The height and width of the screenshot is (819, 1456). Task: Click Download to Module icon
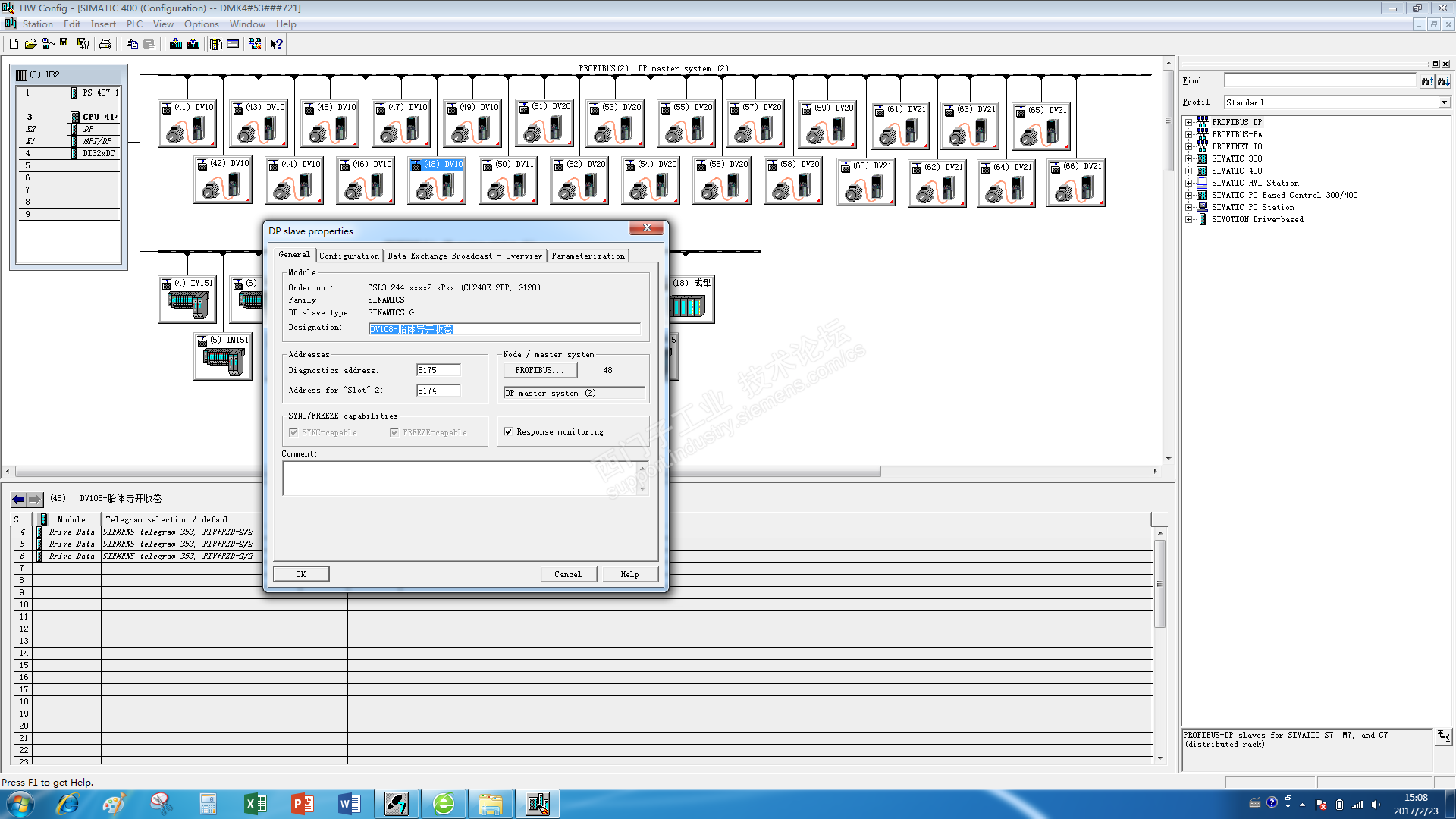click(x=176, y=44)
